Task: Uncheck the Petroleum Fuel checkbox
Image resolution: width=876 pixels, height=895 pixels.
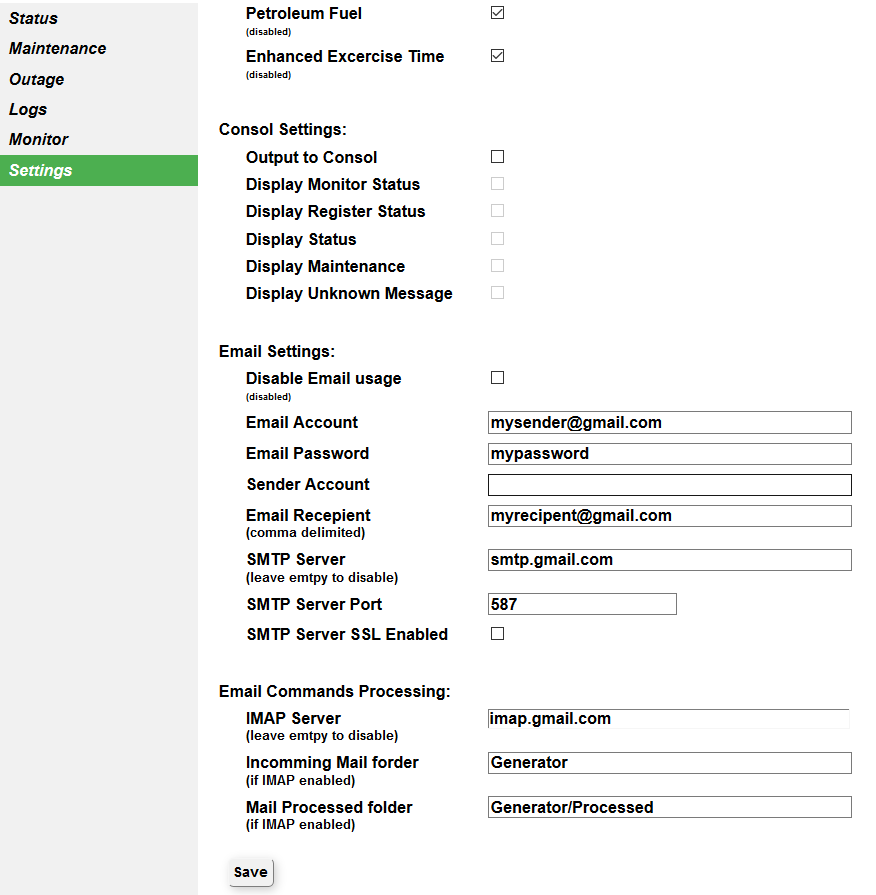Action: pos(498,13)
